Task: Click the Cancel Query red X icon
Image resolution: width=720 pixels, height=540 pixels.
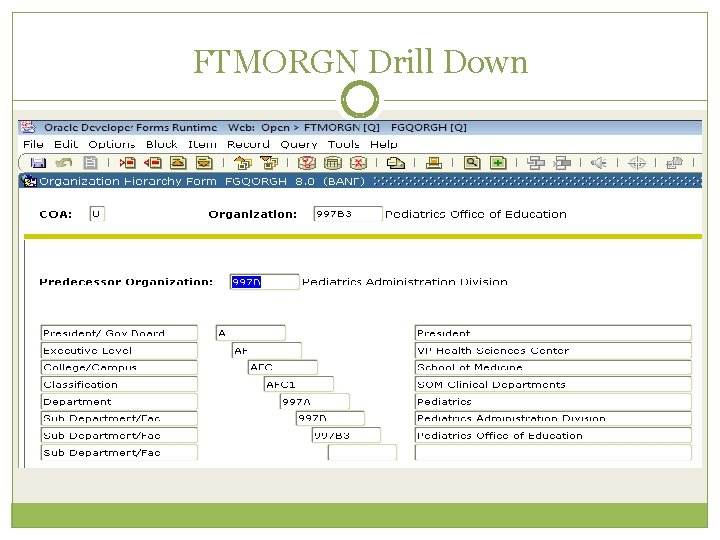Action: click(359, 163)
